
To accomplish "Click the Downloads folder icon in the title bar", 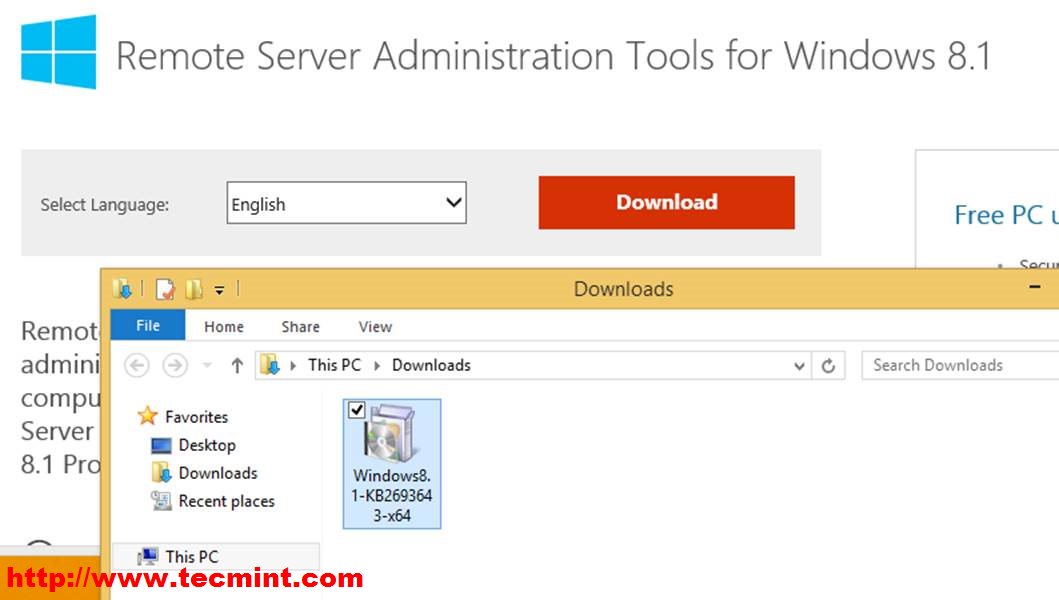I will click(x=122, y=289).
